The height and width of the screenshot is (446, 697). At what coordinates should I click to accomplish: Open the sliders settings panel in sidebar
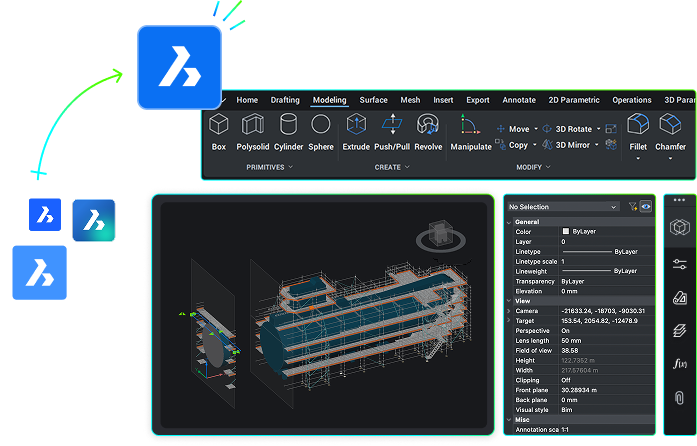click(x=680, y=264)
